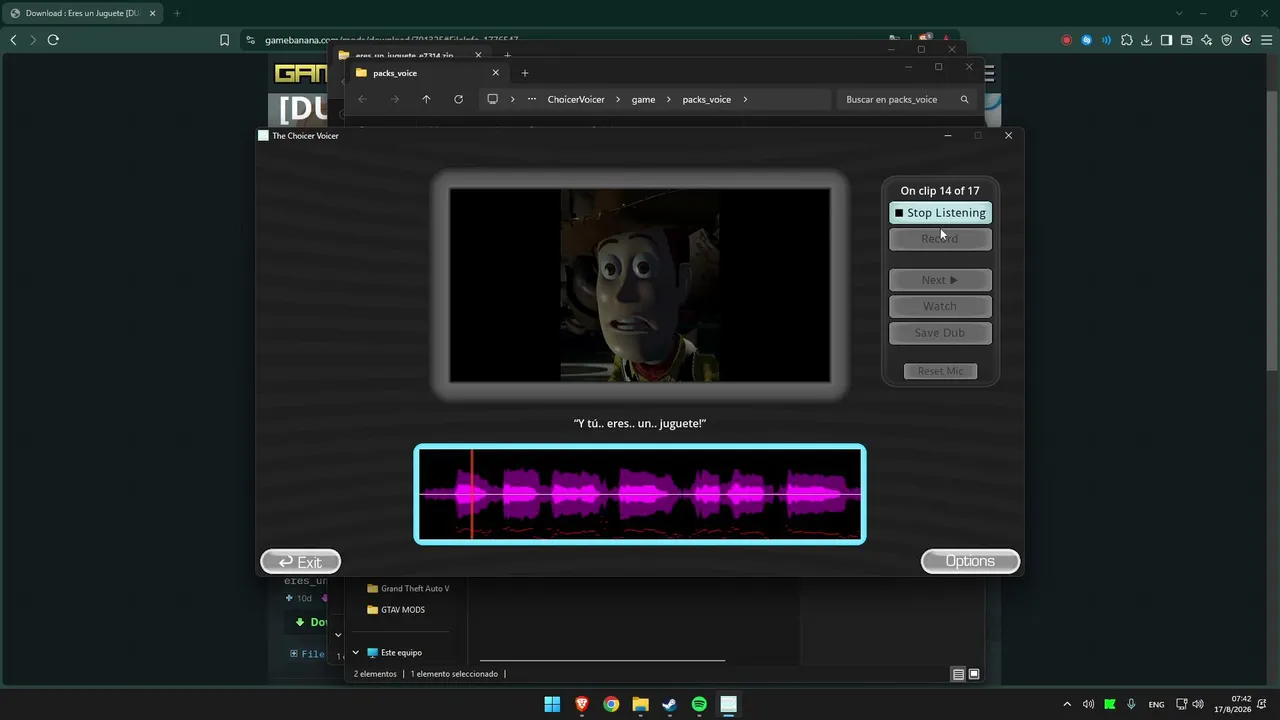Add a new tab in File Explorer
The width and height of the screenshot is (1280, 720).
click(x=525, y=73)
